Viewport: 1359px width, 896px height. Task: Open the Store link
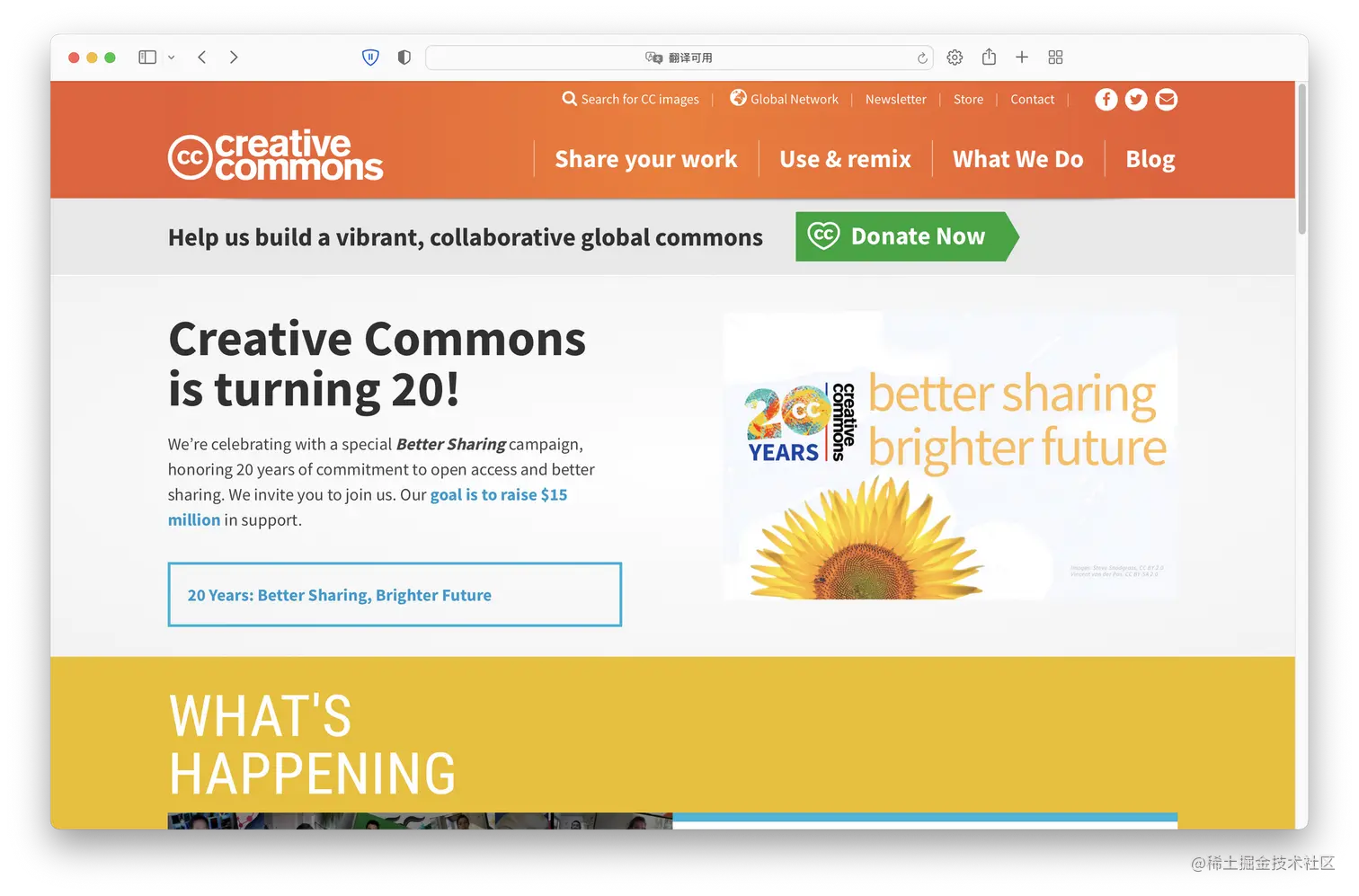click(968, 100)
